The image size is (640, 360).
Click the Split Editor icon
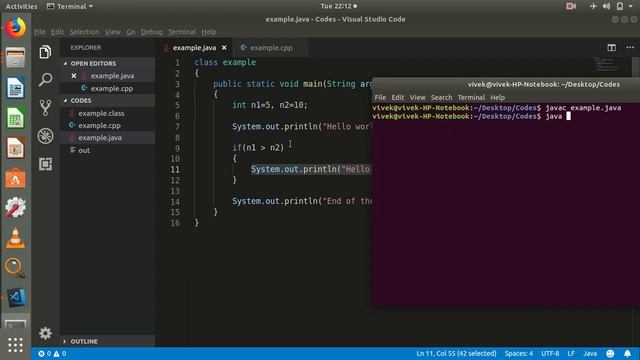(611, 48)
